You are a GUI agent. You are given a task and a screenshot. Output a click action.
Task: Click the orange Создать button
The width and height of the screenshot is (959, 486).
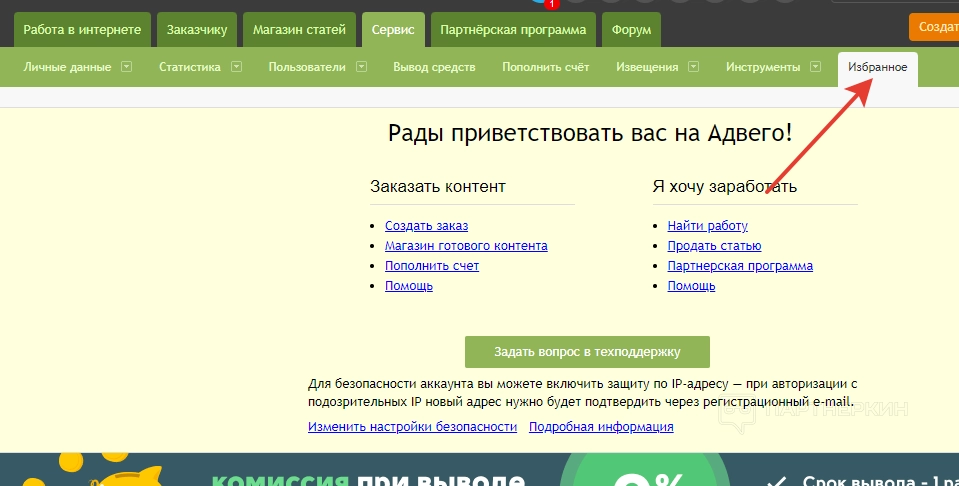pyautogui.click(x=935, y=27)
